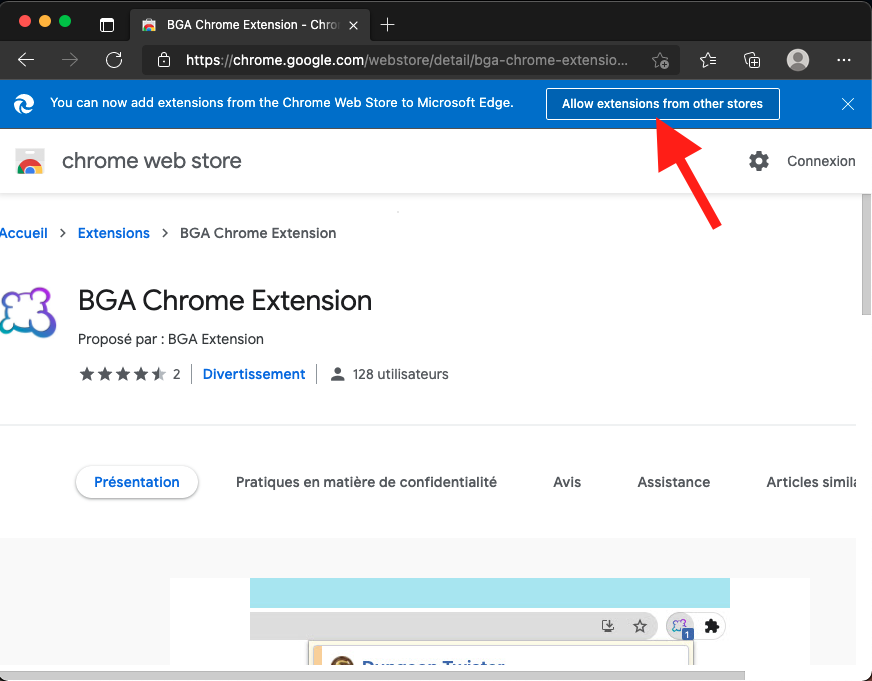Open the user profile avatar
872x681 pixels.
[x=797, y=59]
